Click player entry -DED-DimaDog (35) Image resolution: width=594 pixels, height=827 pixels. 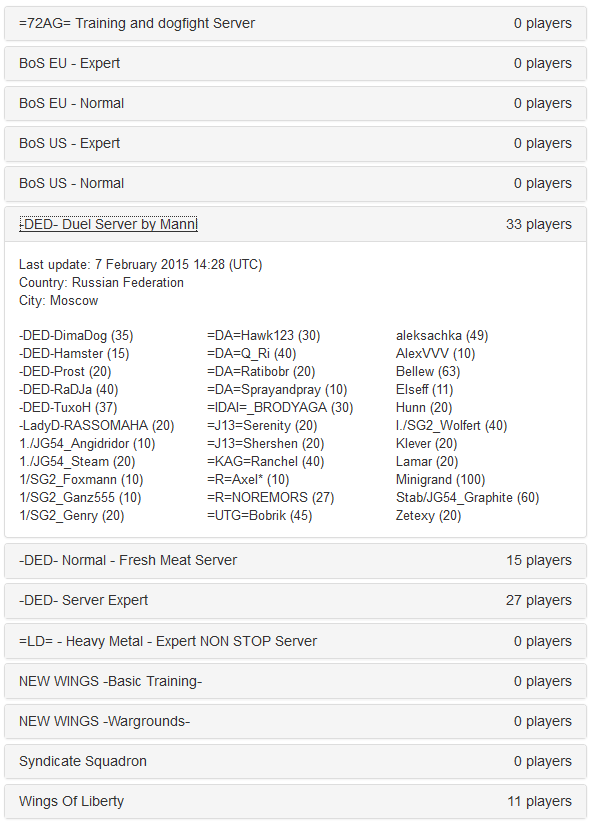(76, 335)
